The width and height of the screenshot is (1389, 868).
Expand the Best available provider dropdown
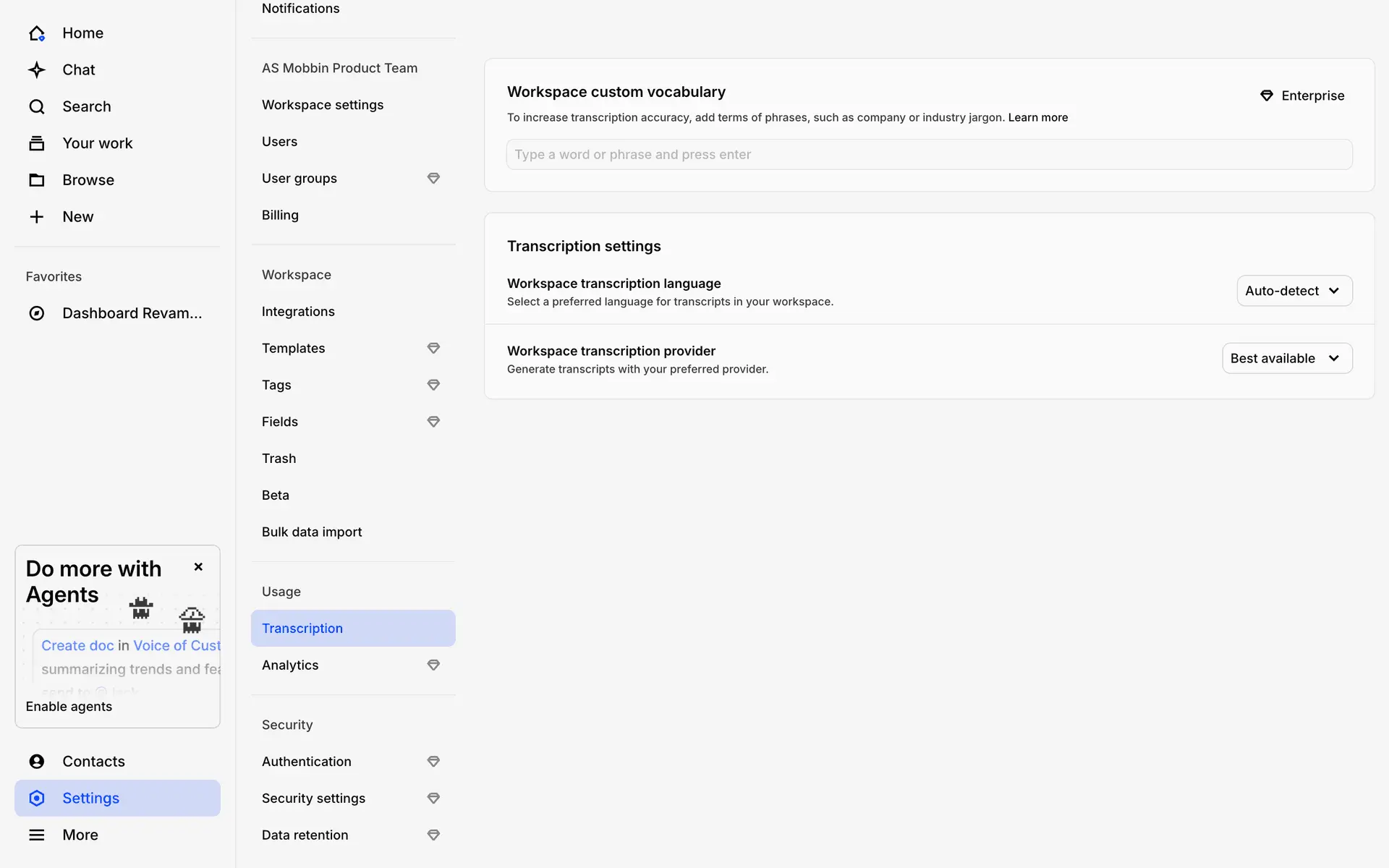(1287, 359)
